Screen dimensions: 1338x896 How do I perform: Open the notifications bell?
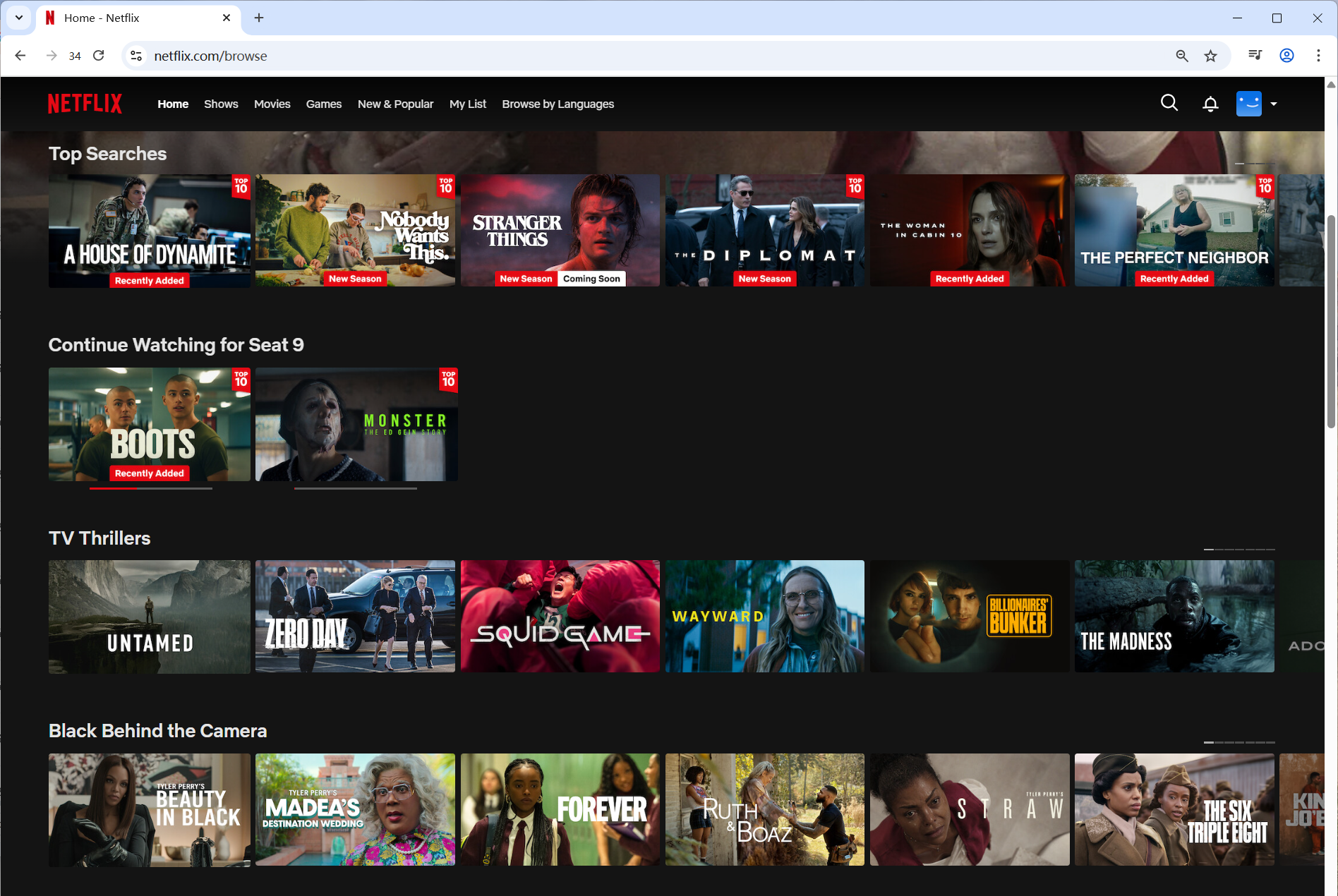coord(1210,103)
